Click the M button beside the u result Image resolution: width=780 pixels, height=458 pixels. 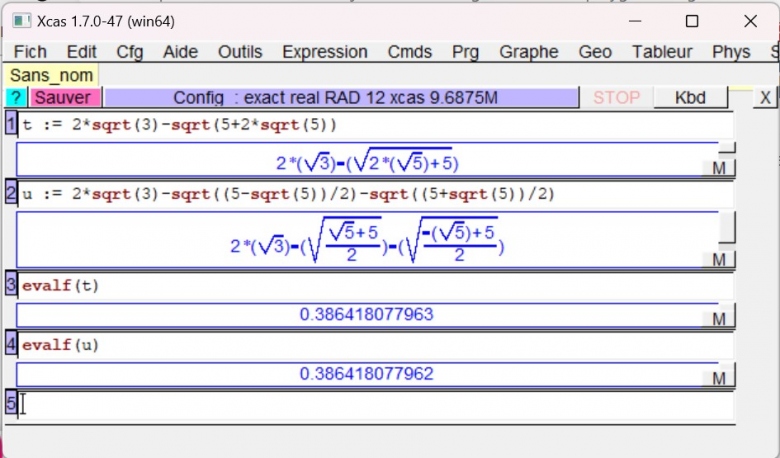click(x=718, y=260)
